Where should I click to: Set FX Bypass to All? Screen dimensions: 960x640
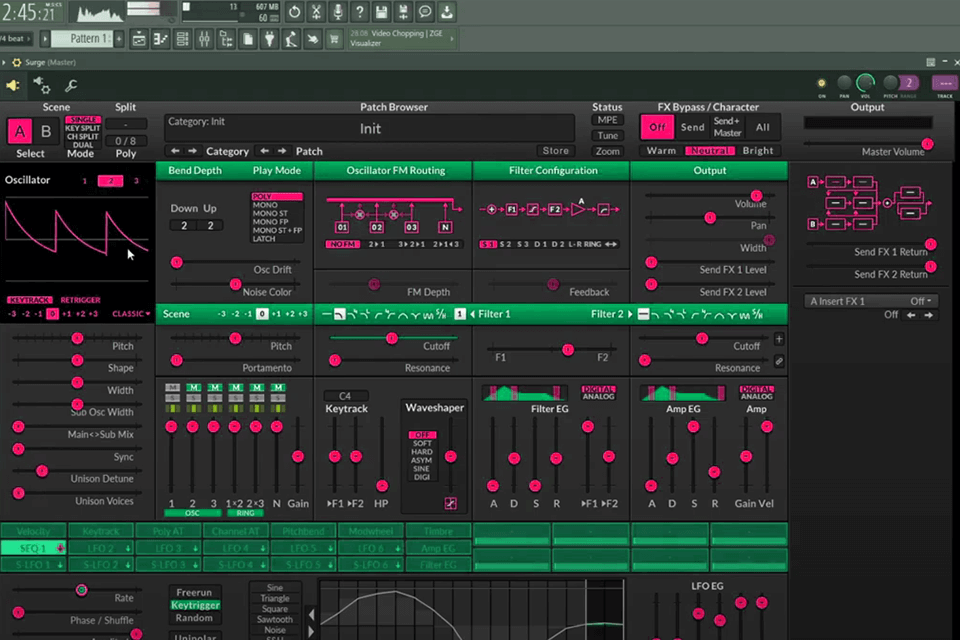click(764, 128)
